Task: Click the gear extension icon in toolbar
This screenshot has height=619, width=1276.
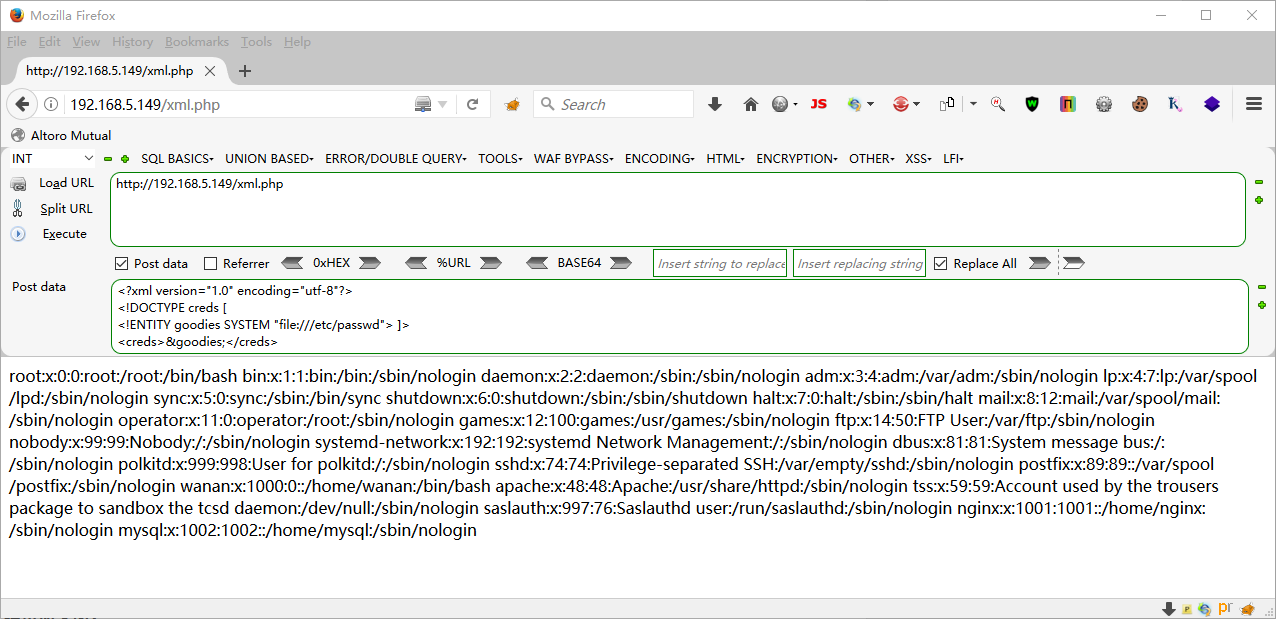Action: (x=1104, y=104)
